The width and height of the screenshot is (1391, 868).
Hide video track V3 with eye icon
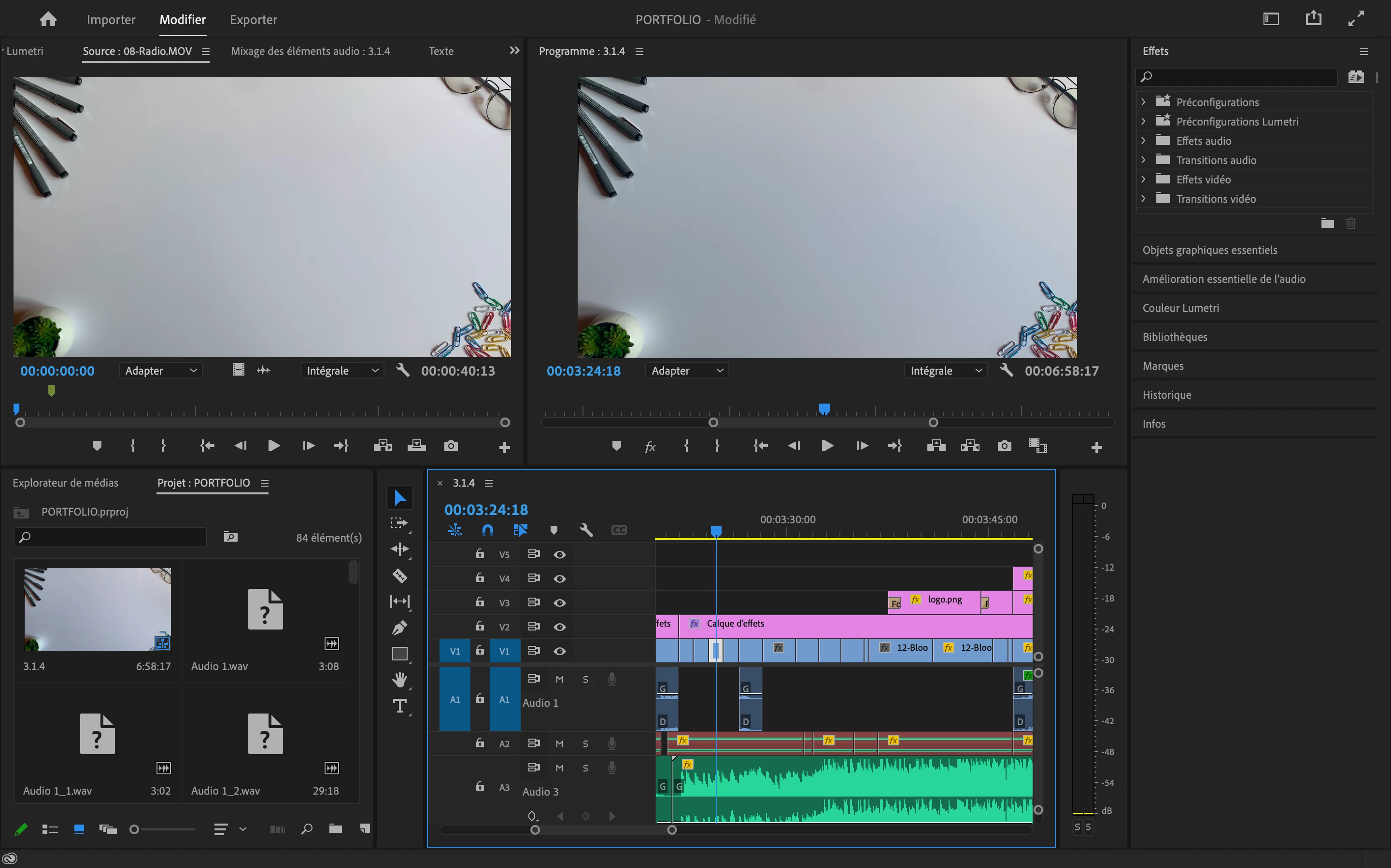click(x=559, y=603)
